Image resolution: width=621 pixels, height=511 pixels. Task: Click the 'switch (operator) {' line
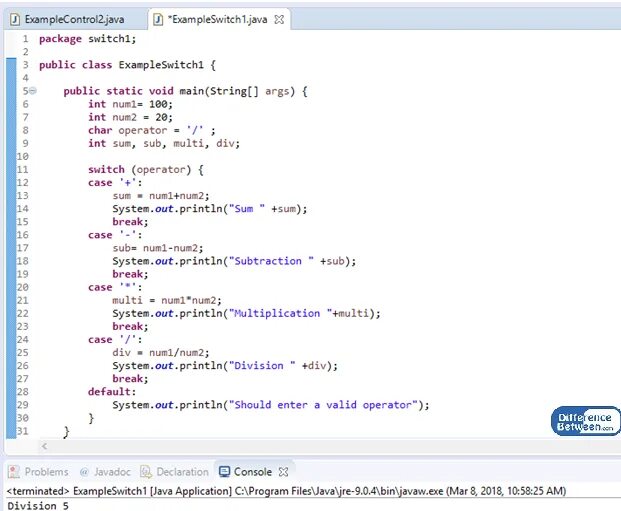[146, 170]
